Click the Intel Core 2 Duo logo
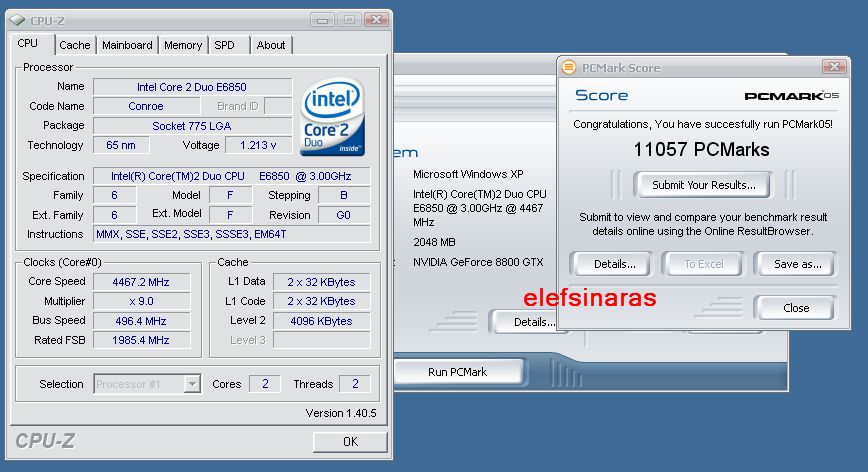This screenshot has height=472, width=868. coord(332,116)
